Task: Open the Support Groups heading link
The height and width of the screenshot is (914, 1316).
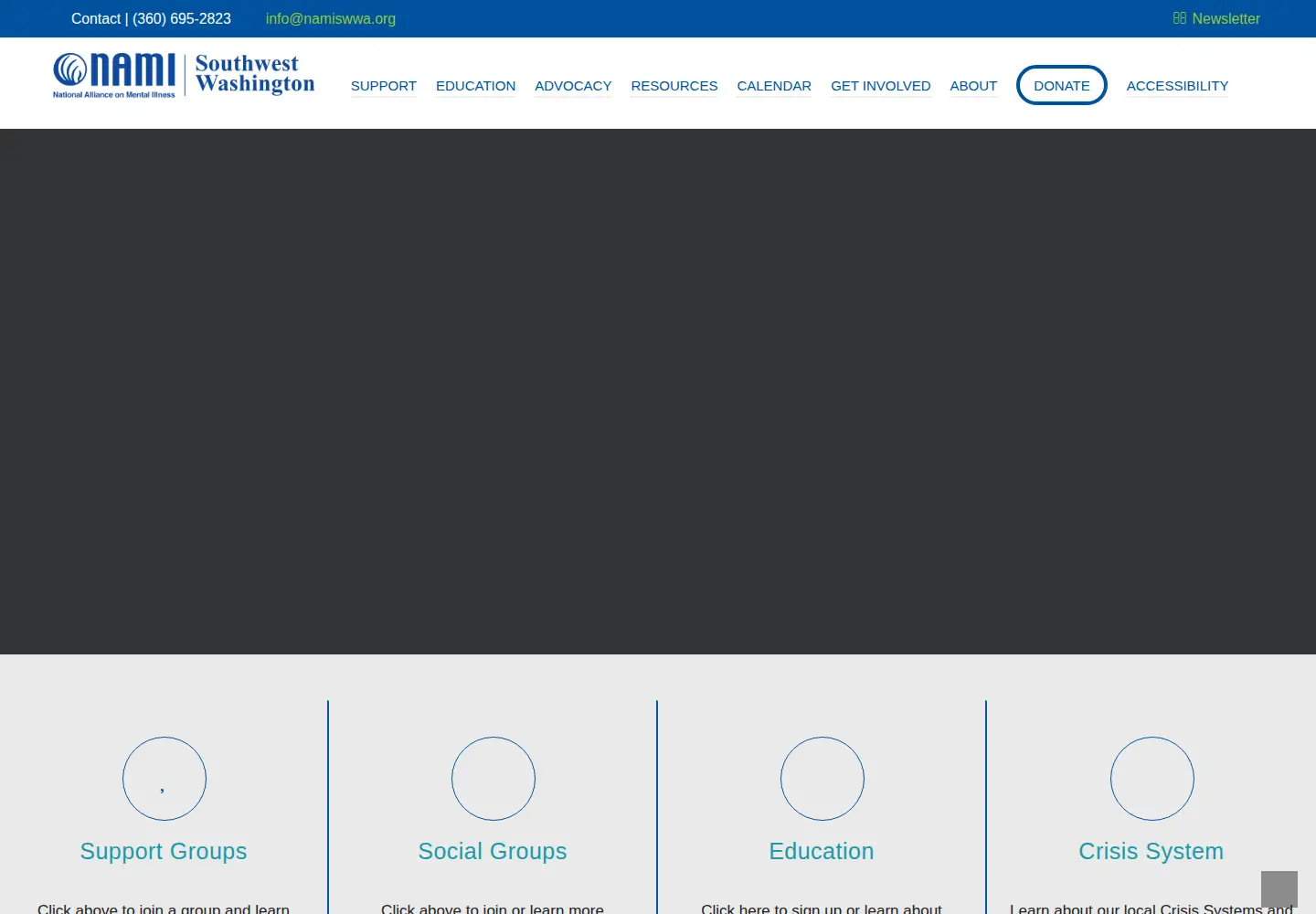Action: pyautogui.click(x=164, y=851)
